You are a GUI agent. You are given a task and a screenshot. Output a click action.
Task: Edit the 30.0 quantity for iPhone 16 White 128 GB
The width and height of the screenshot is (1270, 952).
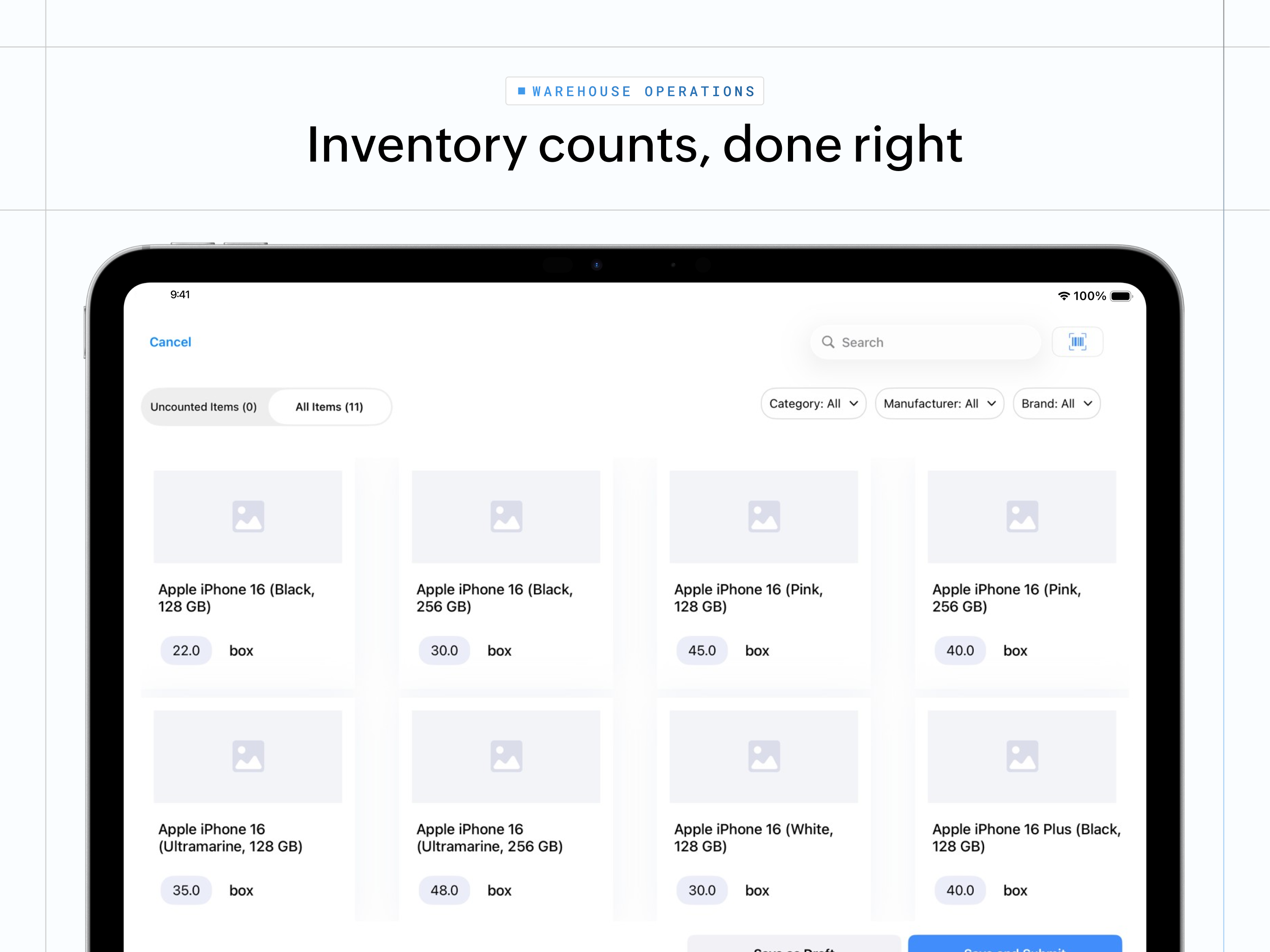coord(702,891)
